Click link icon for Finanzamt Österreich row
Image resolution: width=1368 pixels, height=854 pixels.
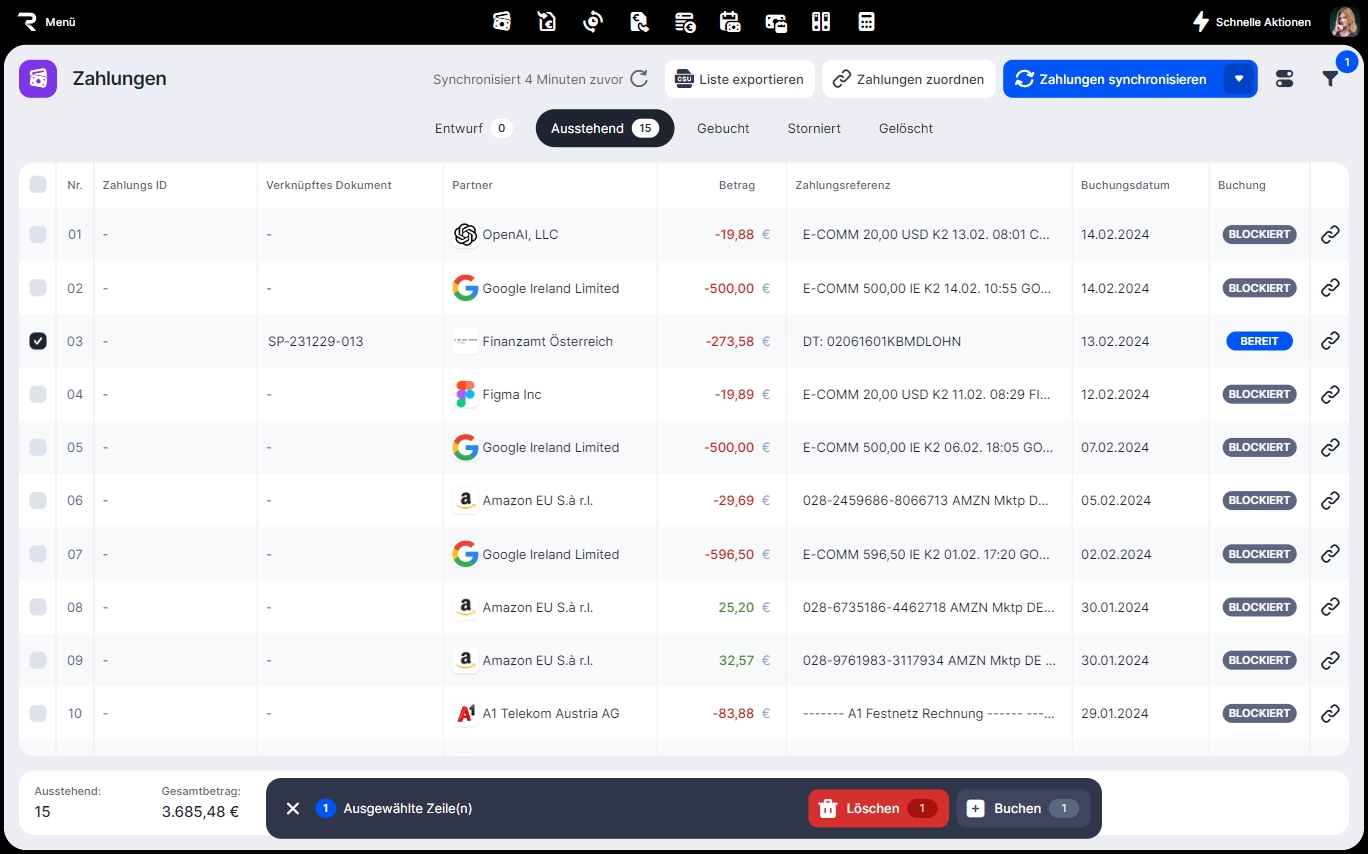click(x=1330, y=341)
